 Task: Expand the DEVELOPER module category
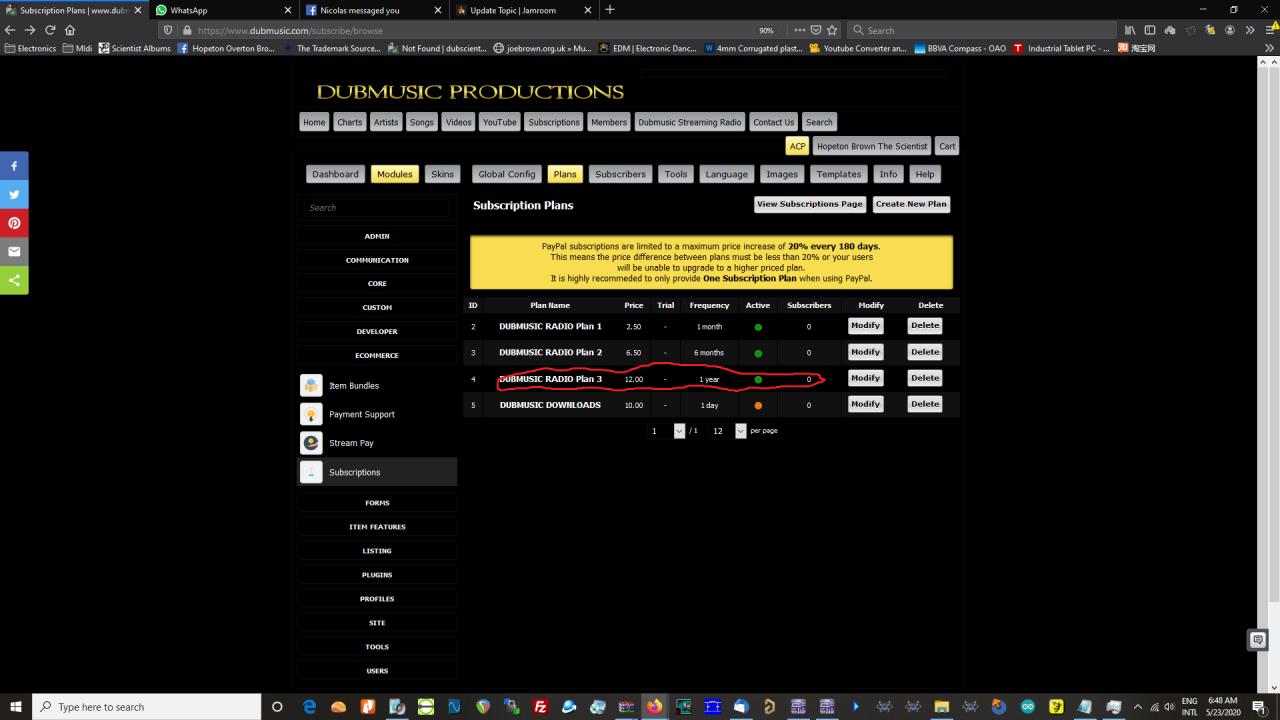[377, 331]
